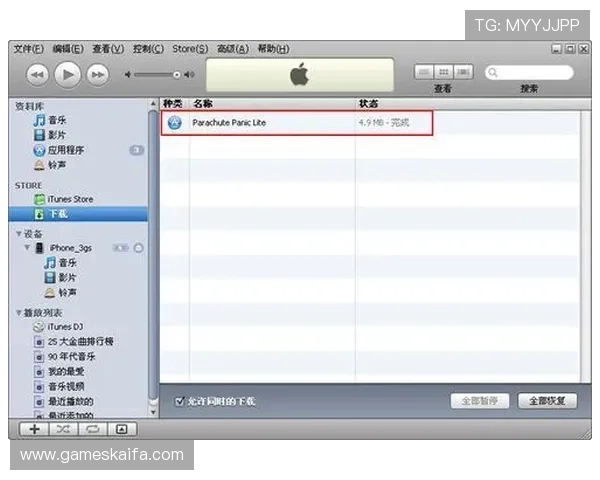Screen dimensions: 600x480
Task: Open 25 大金曲排行榜 playlist
Action: pyautogui.click(x=74, y=341)
